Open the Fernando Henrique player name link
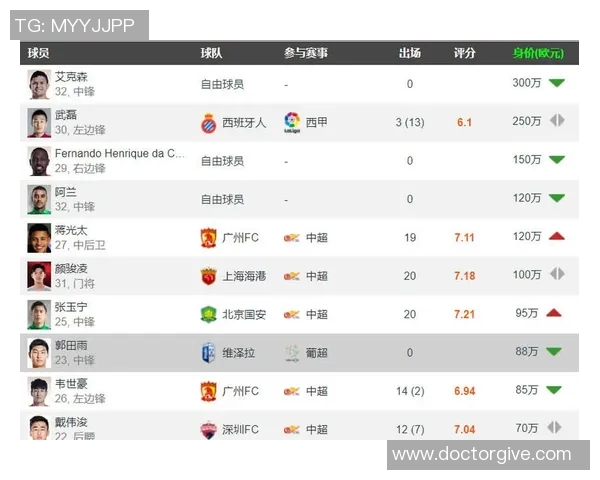Image resolution: width=600 pixels, height=480 pixels. [119, 153]
